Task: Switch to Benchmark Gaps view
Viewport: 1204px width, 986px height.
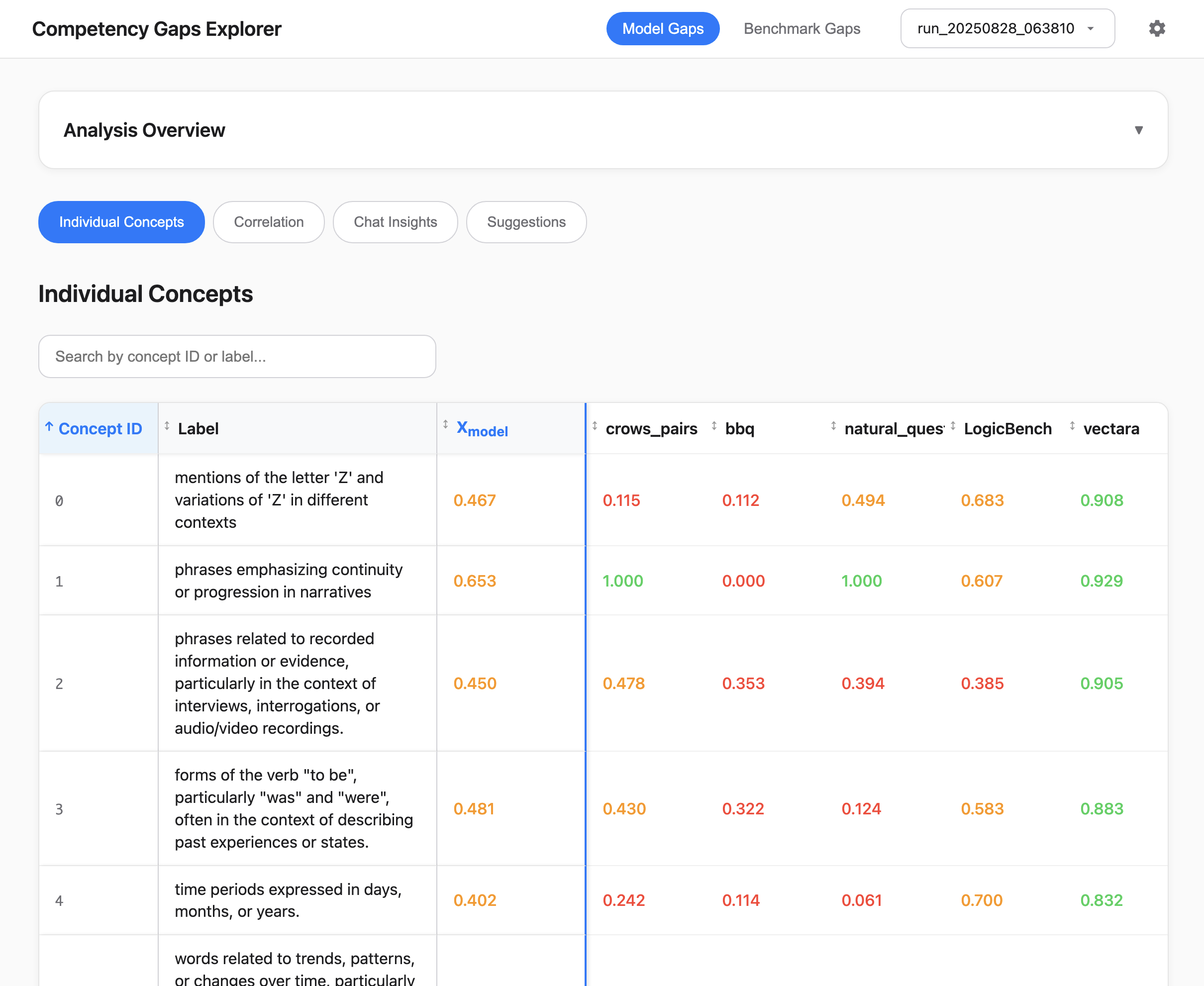Action: click(802, 28)
